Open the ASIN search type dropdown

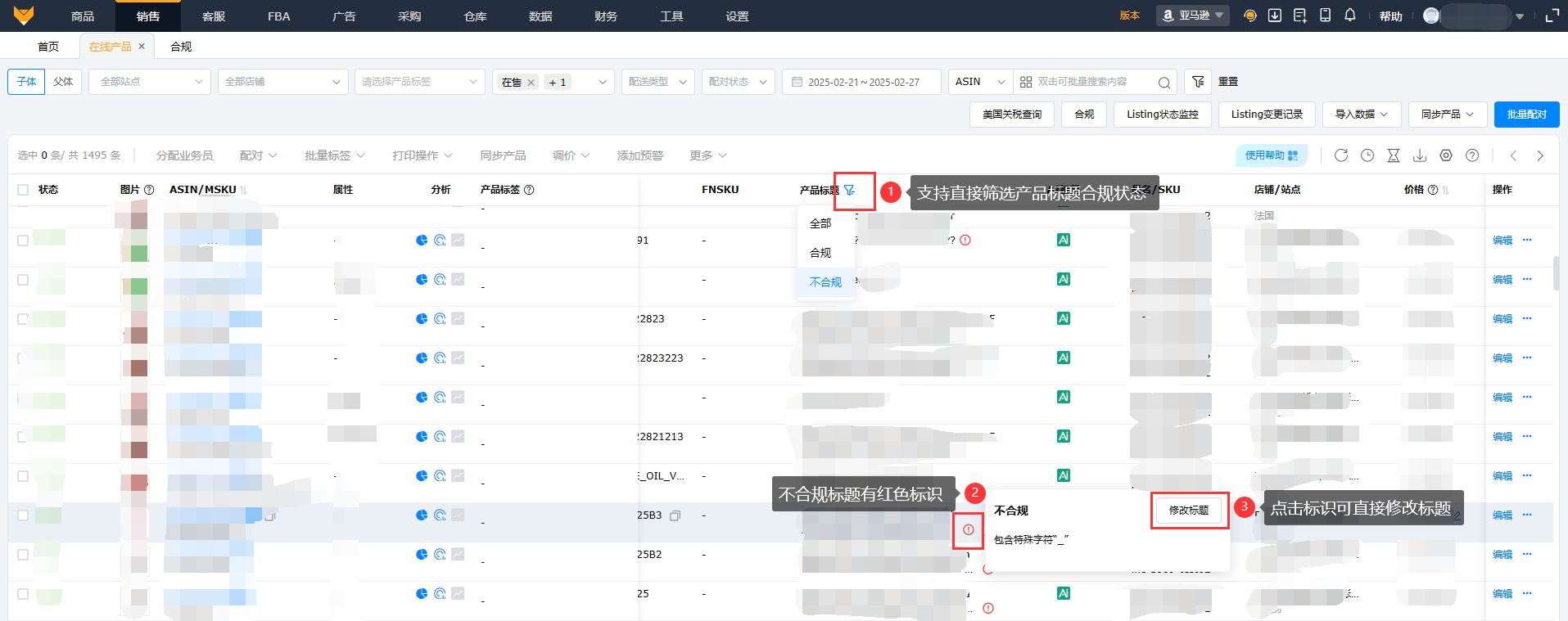(x=980, y=82)
